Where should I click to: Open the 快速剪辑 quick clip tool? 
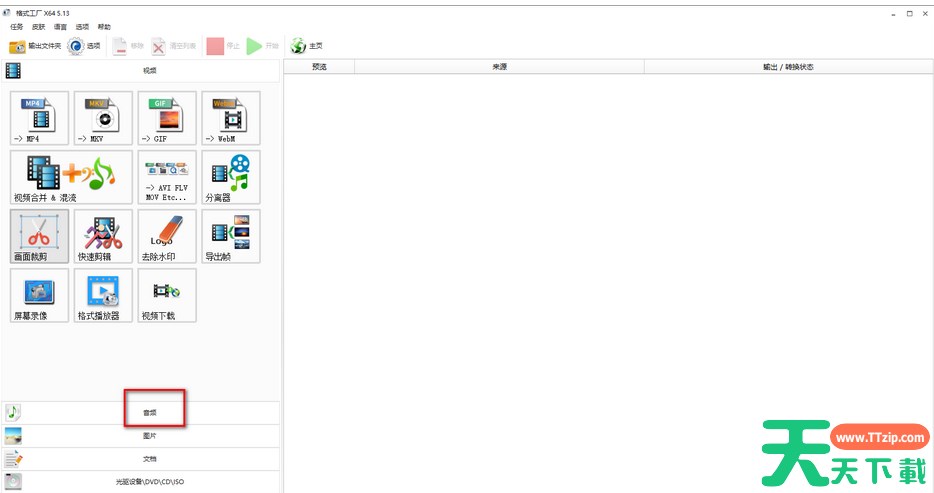pos(103,236)
